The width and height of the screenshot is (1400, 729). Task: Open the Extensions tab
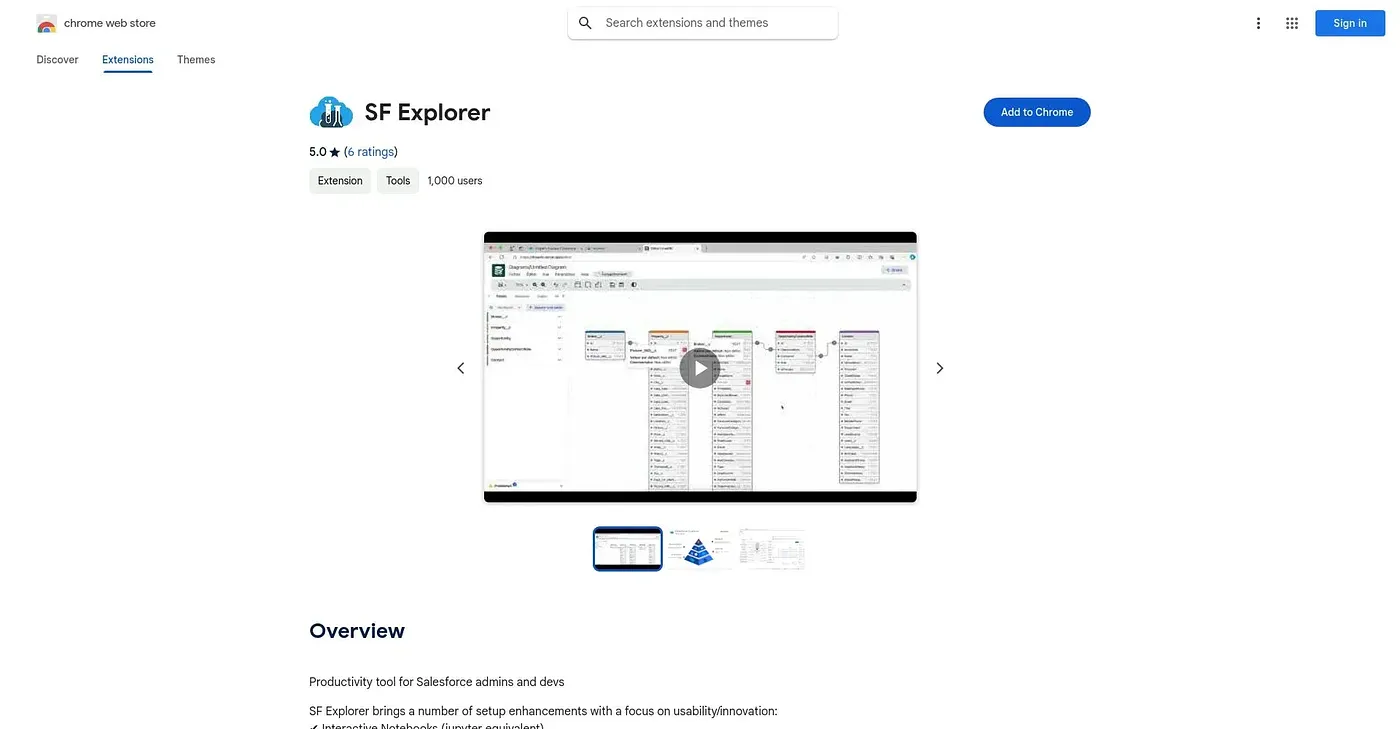tap(128, 60)
